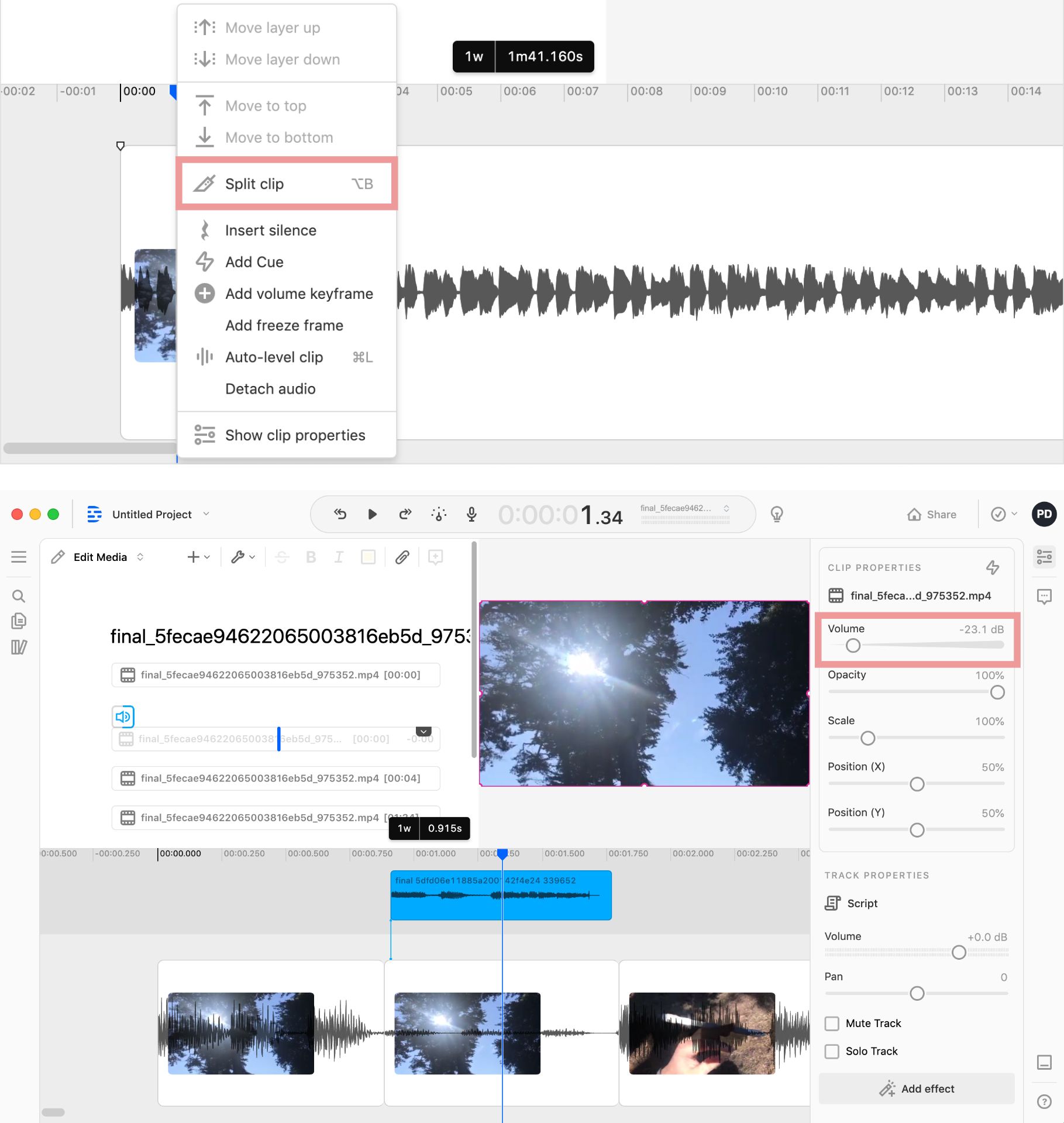1064x1123 pixels.
Task: Toggle the hamburger sidebar menu
Action: [19, 557]
